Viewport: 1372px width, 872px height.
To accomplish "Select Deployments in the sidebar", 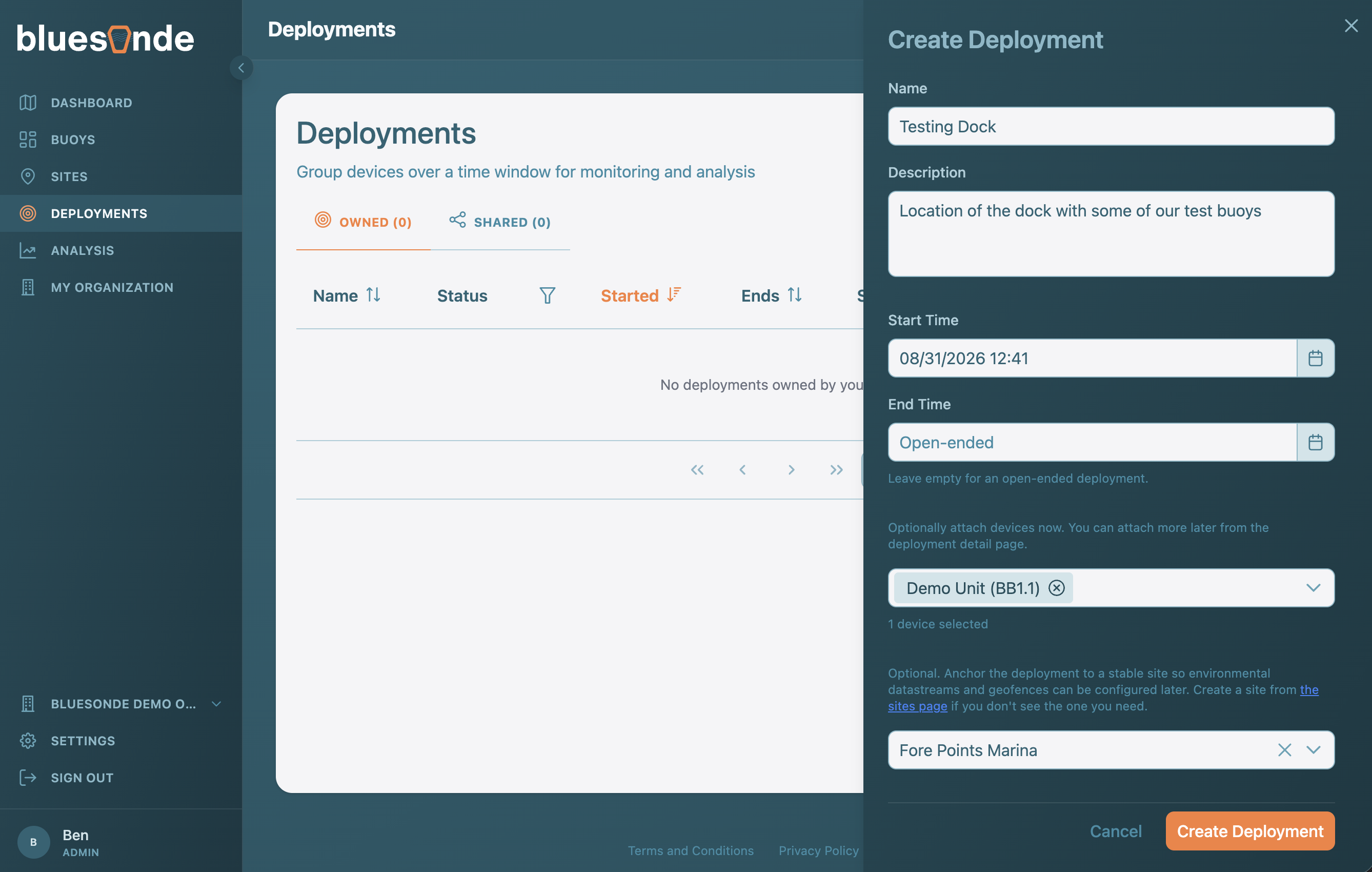I will pos(121,214).
